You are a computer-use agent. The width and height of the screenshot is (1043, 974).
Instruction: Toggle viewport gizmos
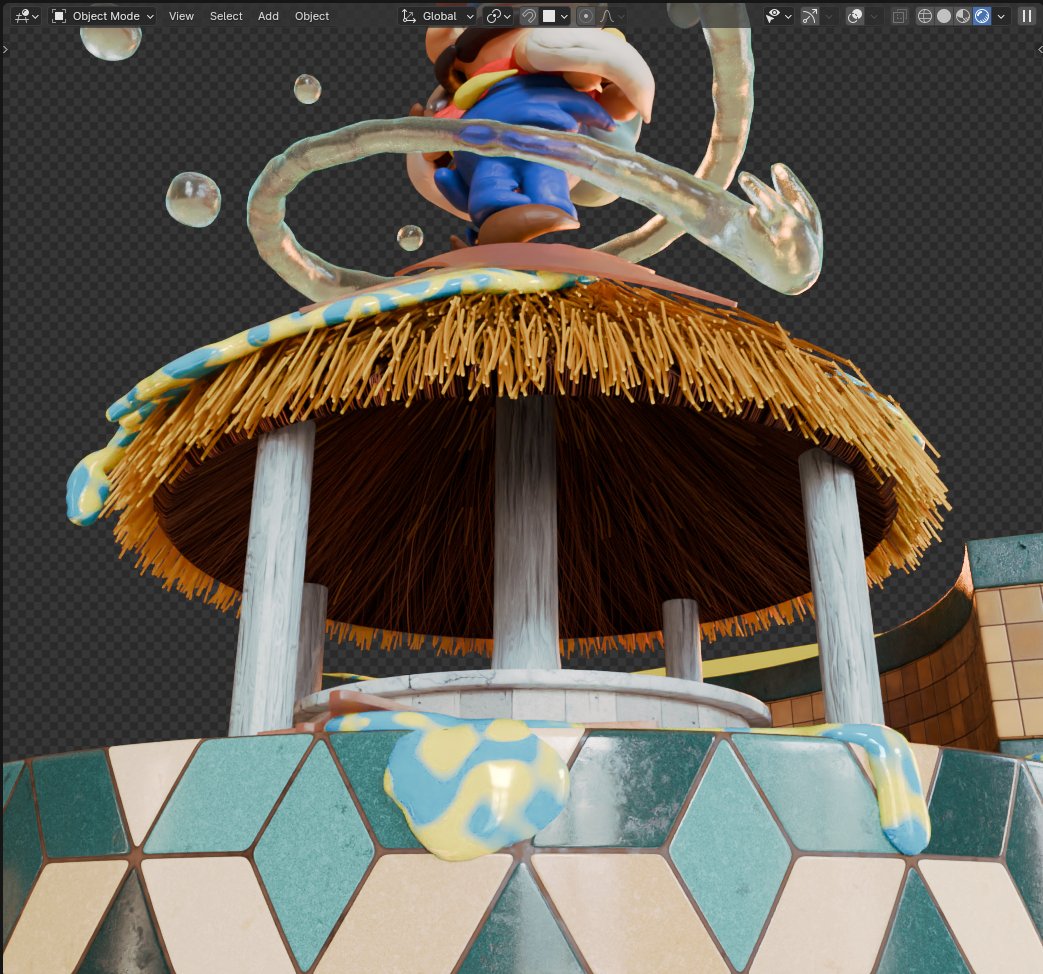click(810, 16)
